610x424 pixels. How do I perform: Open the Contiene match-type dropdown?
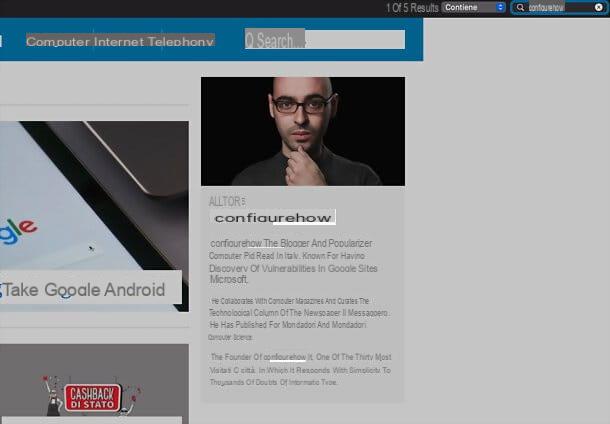(473, 7)
